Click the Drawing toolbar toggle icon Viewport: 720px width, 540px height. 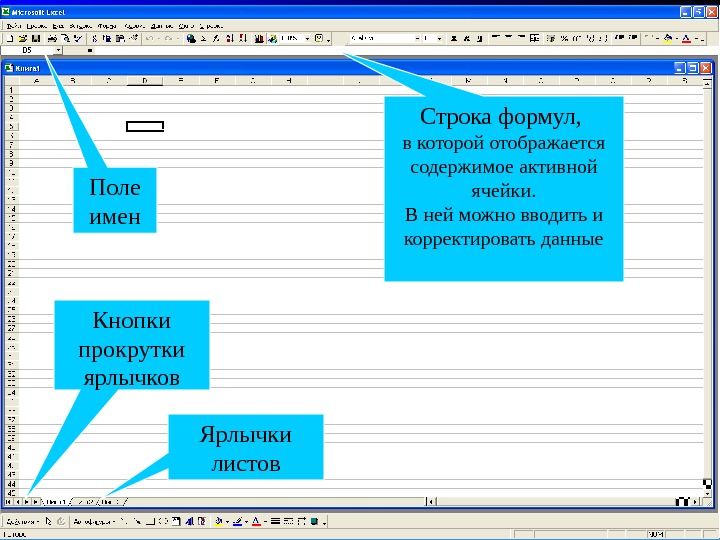coord(272,39)
